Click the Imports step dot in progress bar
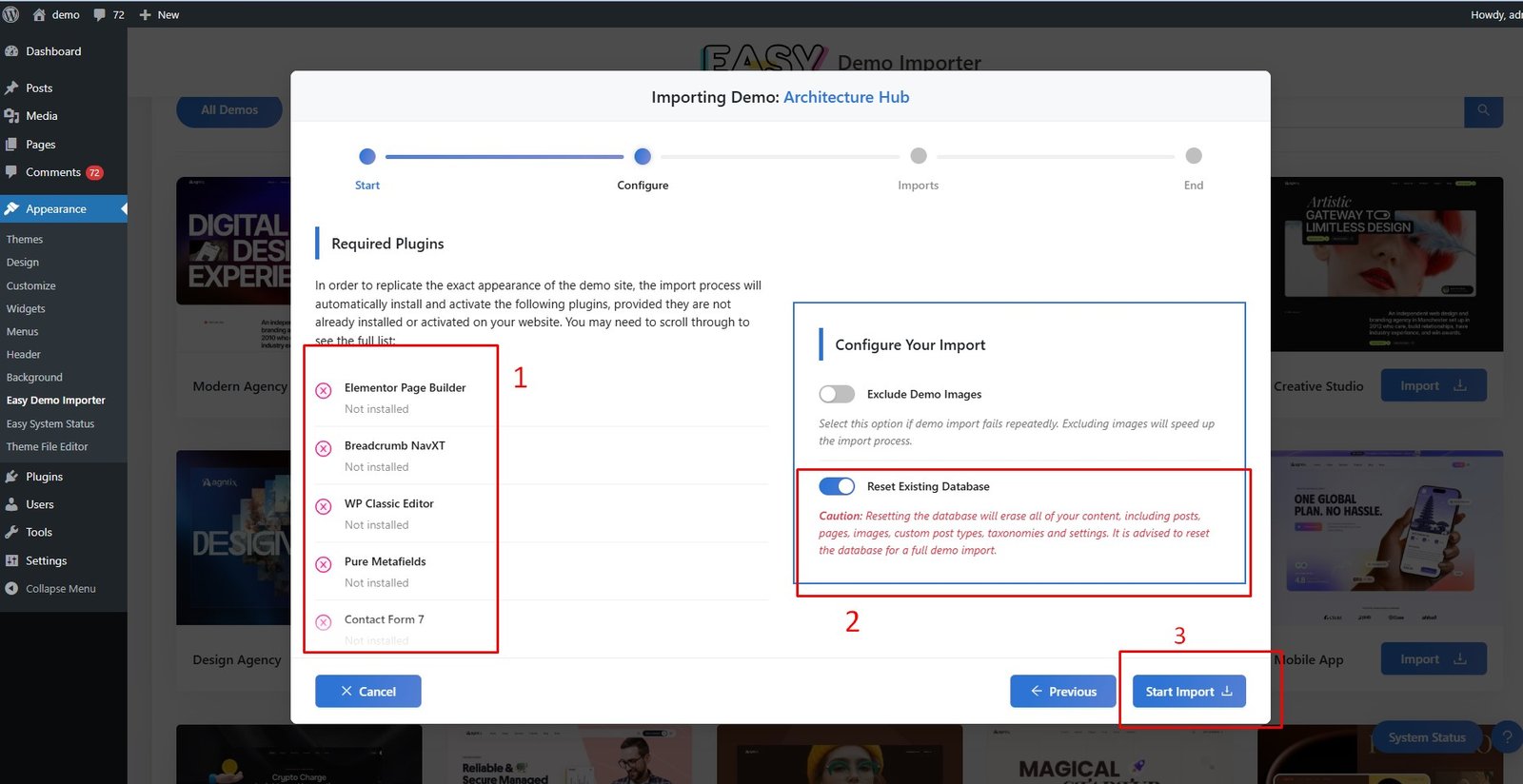This screenshot has width=1523, height=784. click(919, 156)
